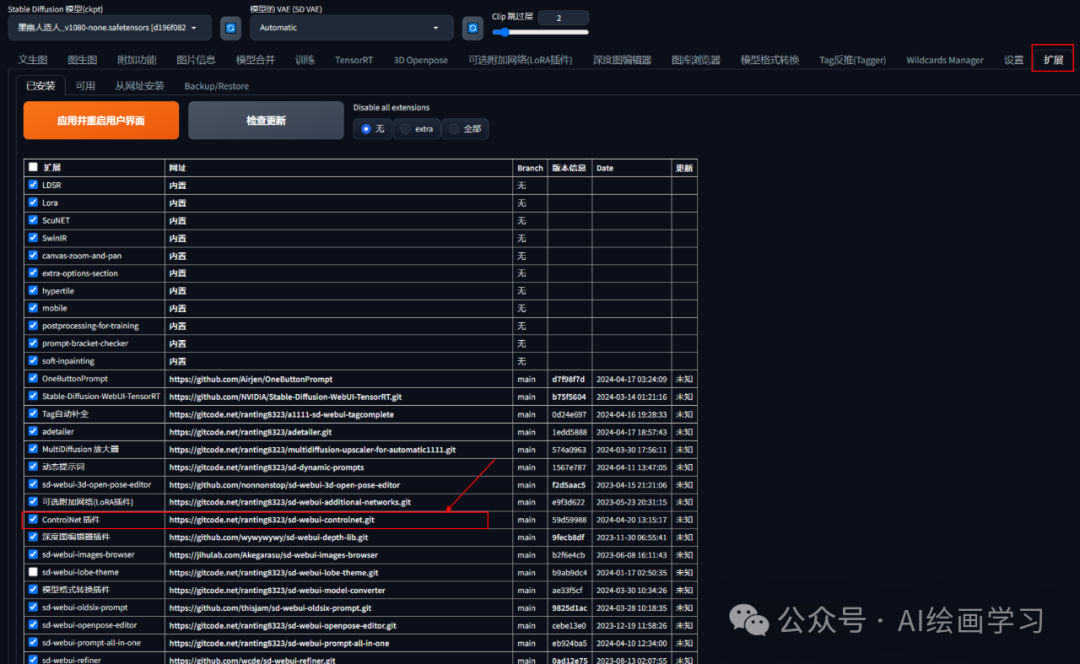Open the 深度图编辑器 tab
Viewport: 1080px width, 664px height.
(x=622, y=60)
